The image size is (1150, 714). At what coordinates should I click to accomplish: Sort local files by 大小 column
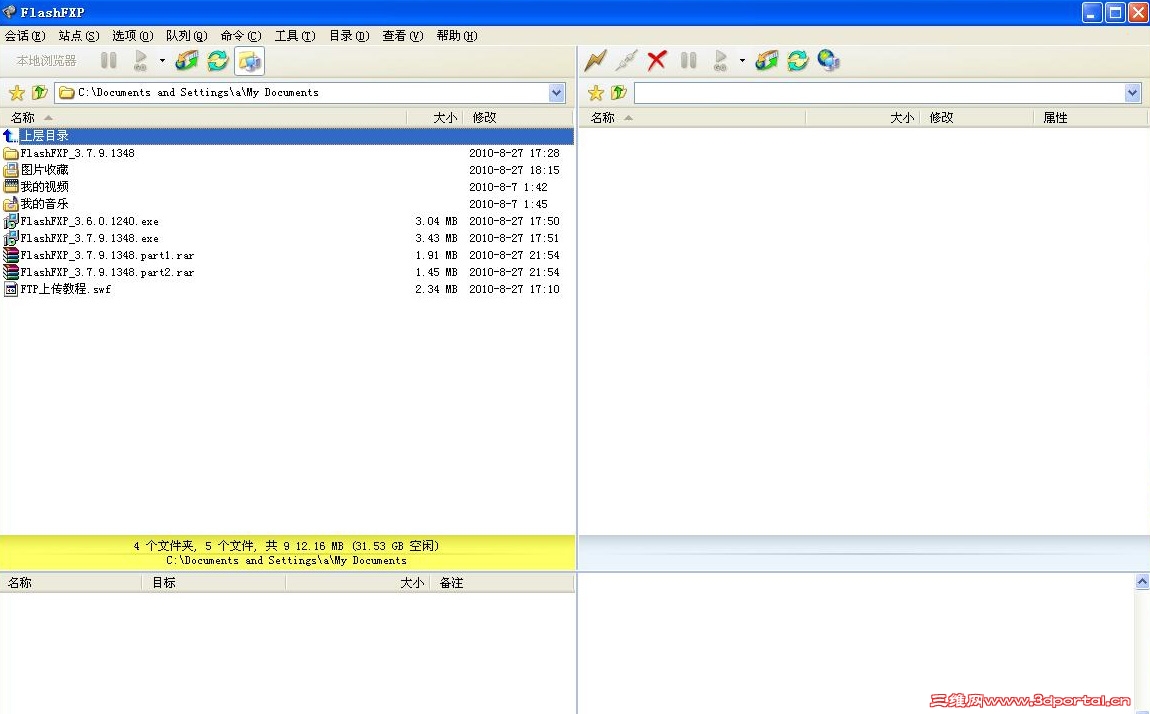[434, 117]
